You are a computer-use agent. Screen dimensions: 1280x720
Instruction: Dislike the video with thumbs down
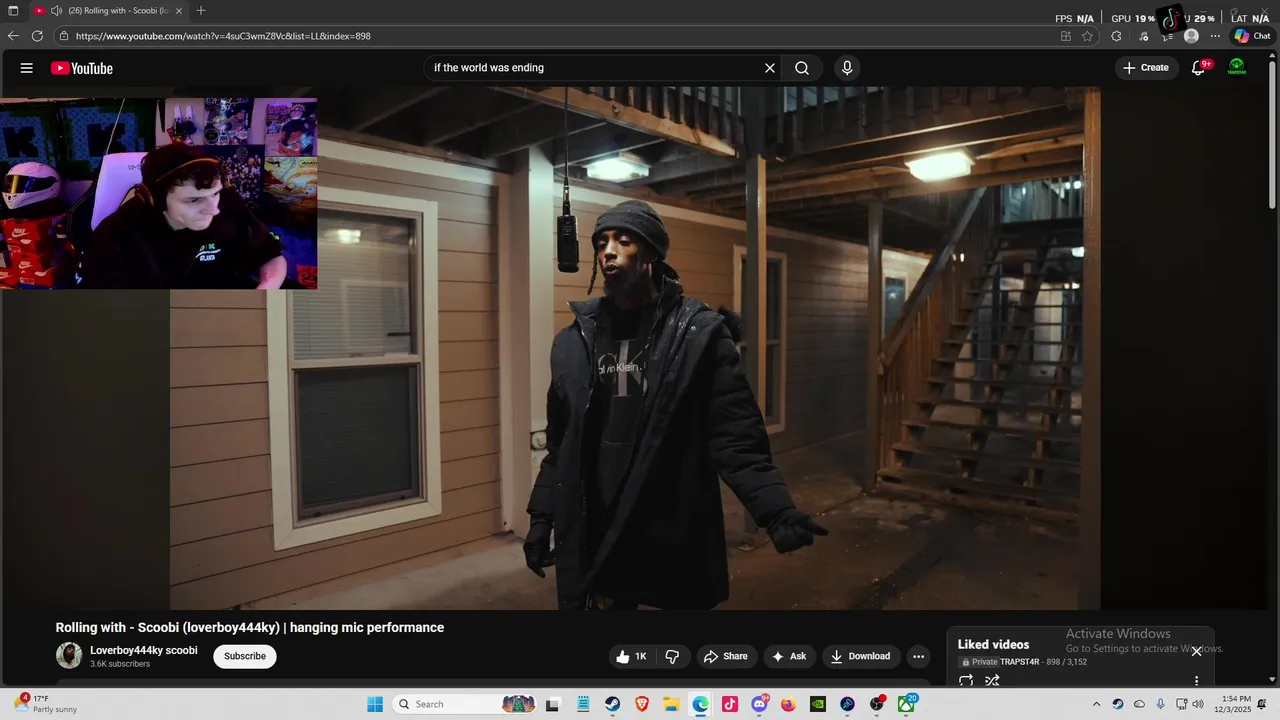672,656
